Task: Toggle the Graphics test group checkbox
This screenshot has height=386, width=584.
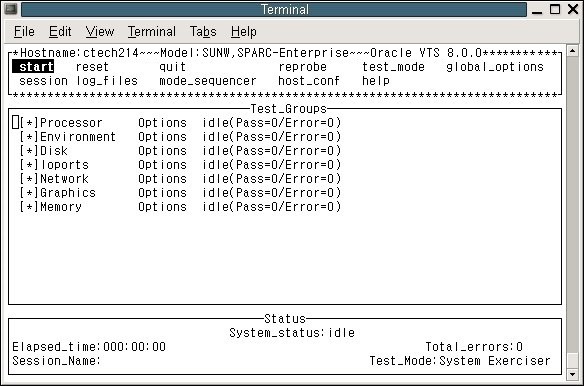Action: pyautogui.click(x=29, y=193)
